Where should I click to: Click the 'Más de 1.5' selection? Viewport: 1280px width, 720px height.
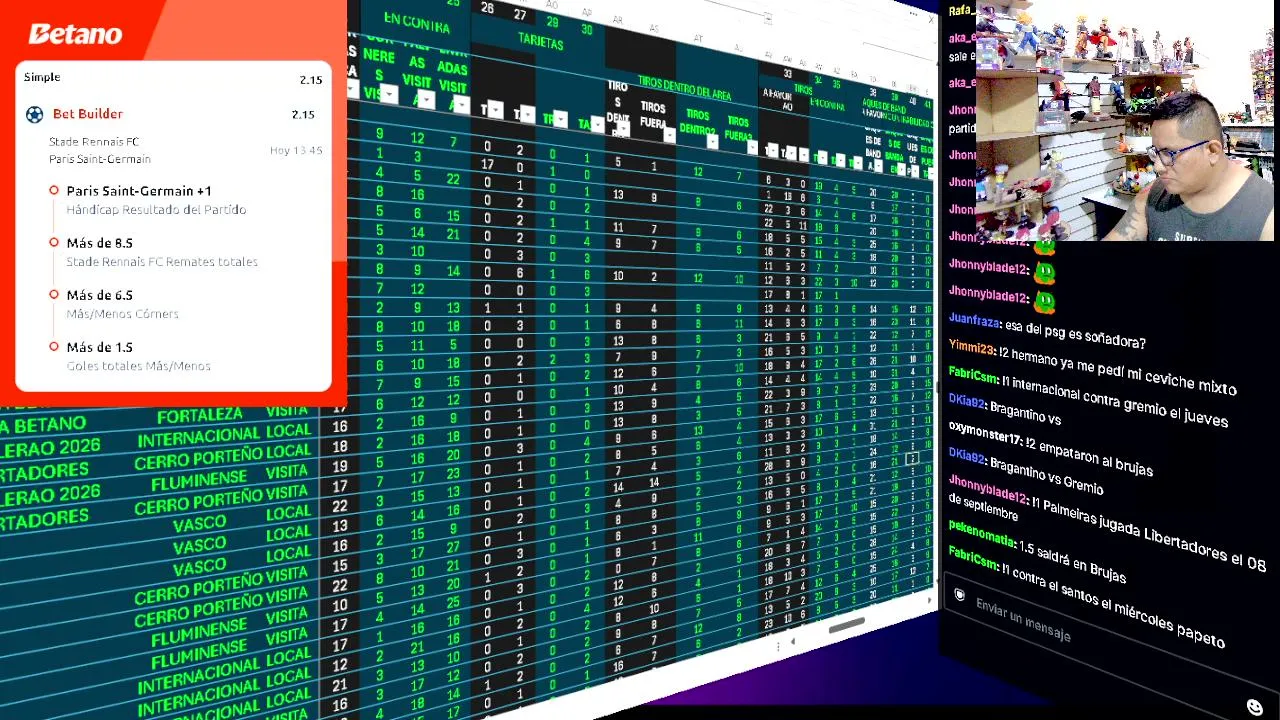tap(99, 347)
